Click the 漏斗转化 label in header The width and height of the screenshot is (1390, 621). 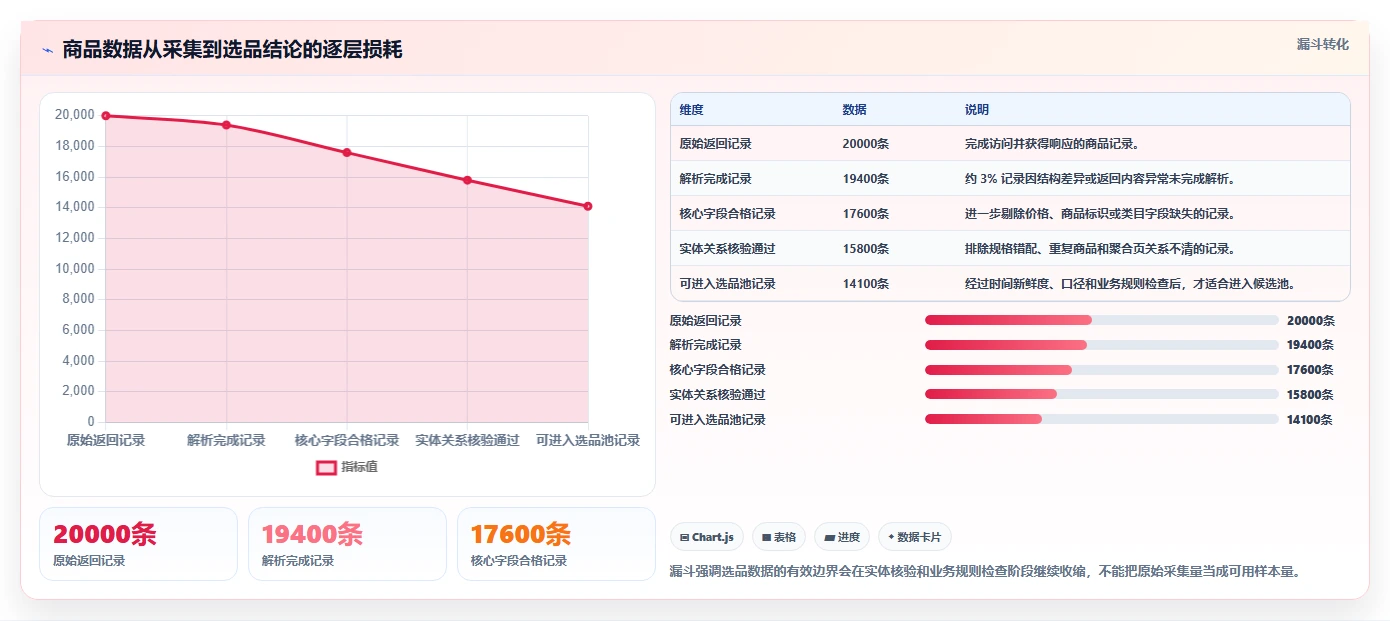(1322, 44)
